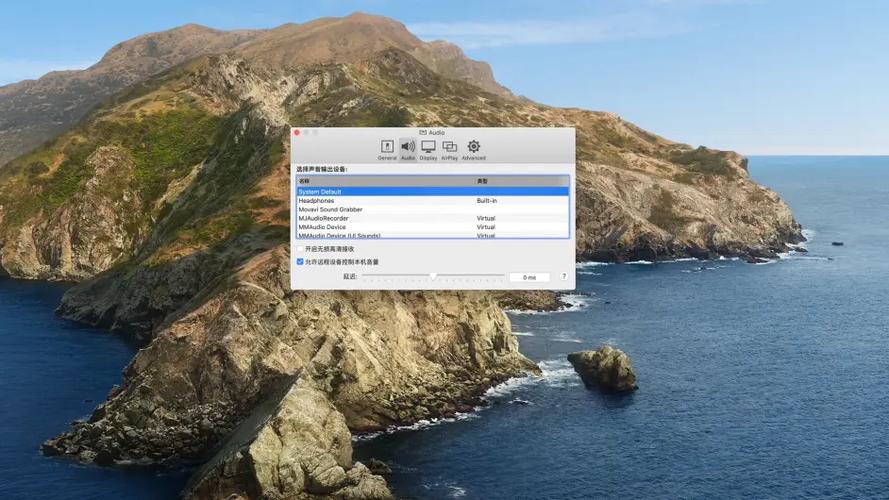This screenshot has width=889, height=500.
Task: Select Movavi Sound Grabber device
Action: tap(433, 209)
